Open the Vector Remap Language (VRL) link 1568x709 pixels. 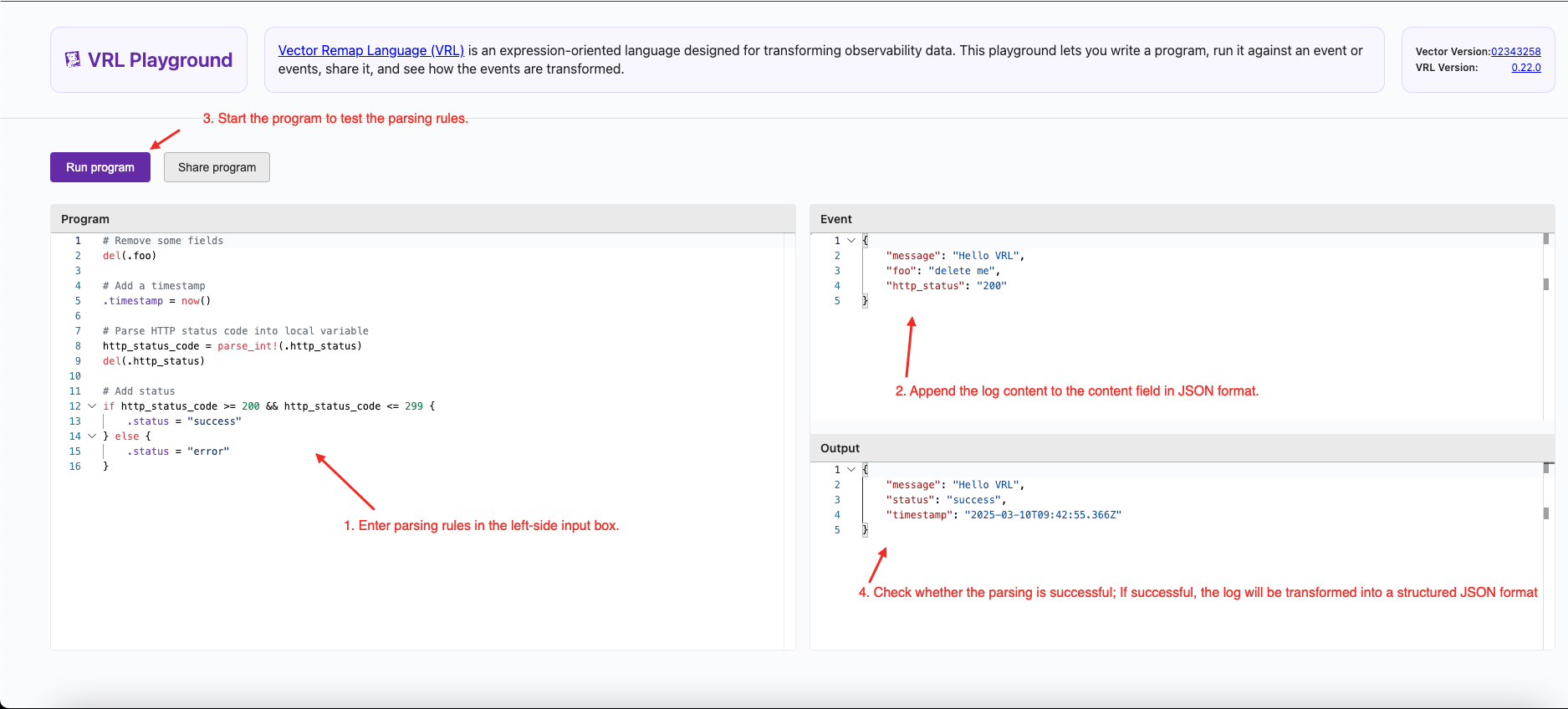(x=371, y=50)
